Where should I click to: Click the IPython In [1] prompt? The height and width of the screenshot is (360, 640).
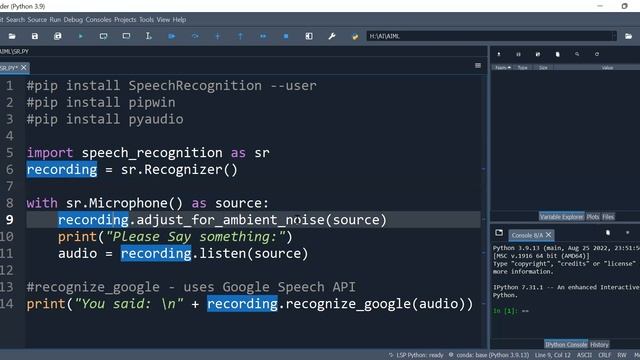pyautogui.click(x=505, y=311)
